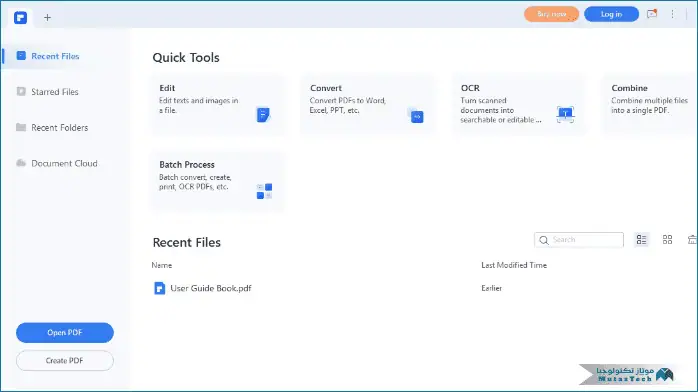Click the Earlier modified time entry
This screenshot has width=698, height=392.
point(491,288)
